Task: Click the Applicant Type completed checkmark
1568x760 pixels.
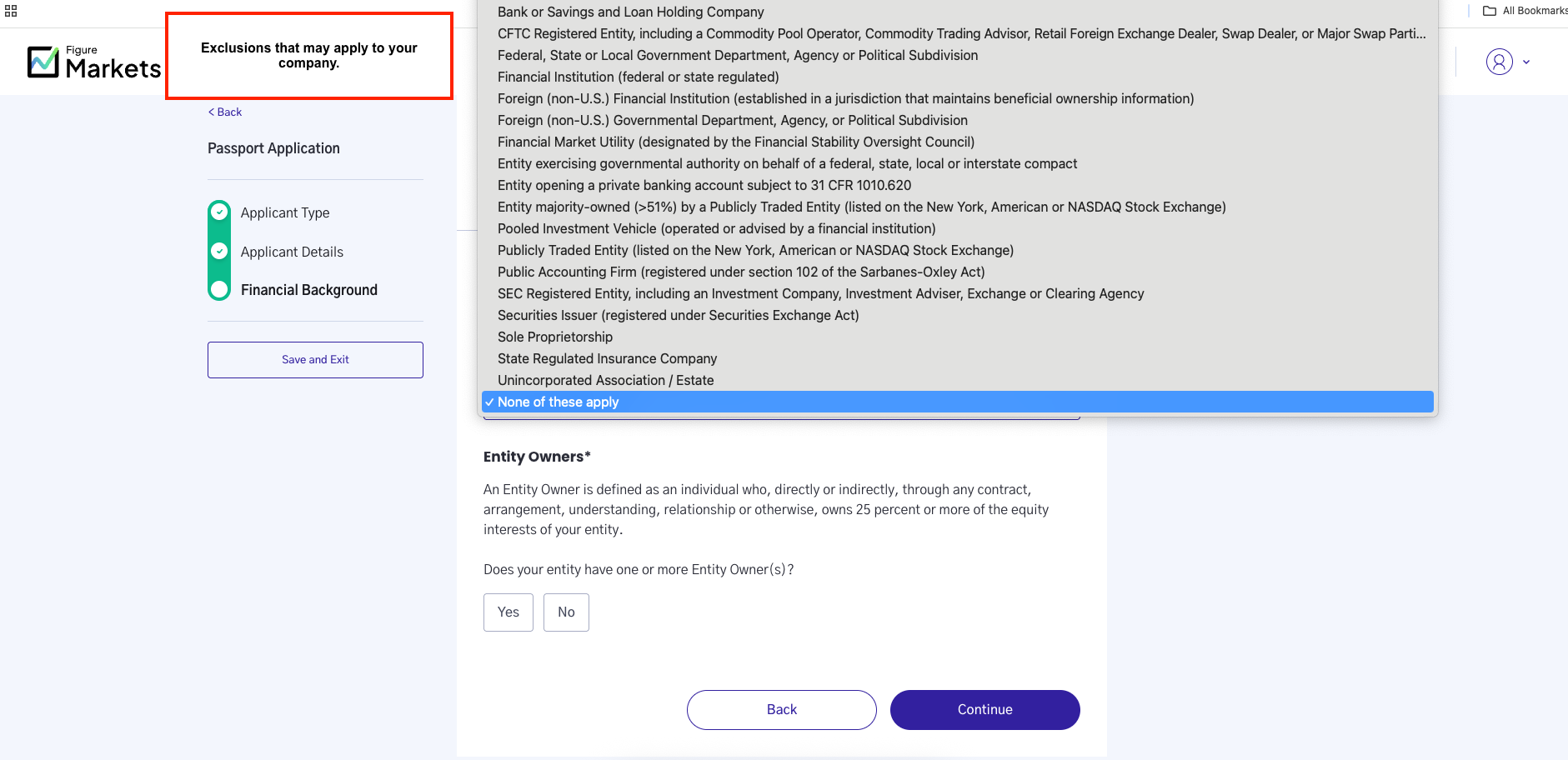Action: pyautogui.click(x=219, y=212)
